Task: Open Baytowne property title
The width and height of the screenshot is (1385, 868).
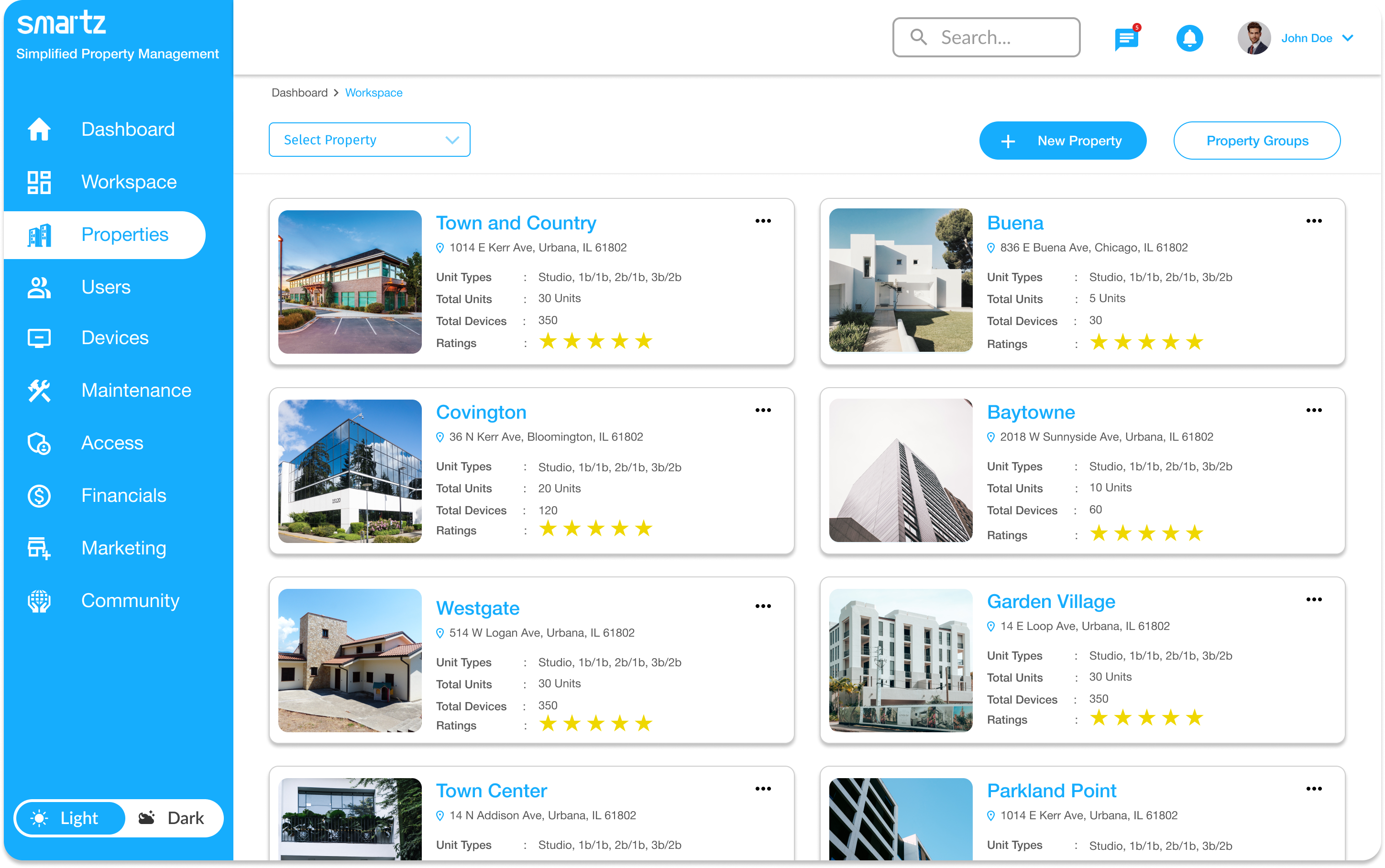Action: pyautogui.click(x=1031, y=412)
